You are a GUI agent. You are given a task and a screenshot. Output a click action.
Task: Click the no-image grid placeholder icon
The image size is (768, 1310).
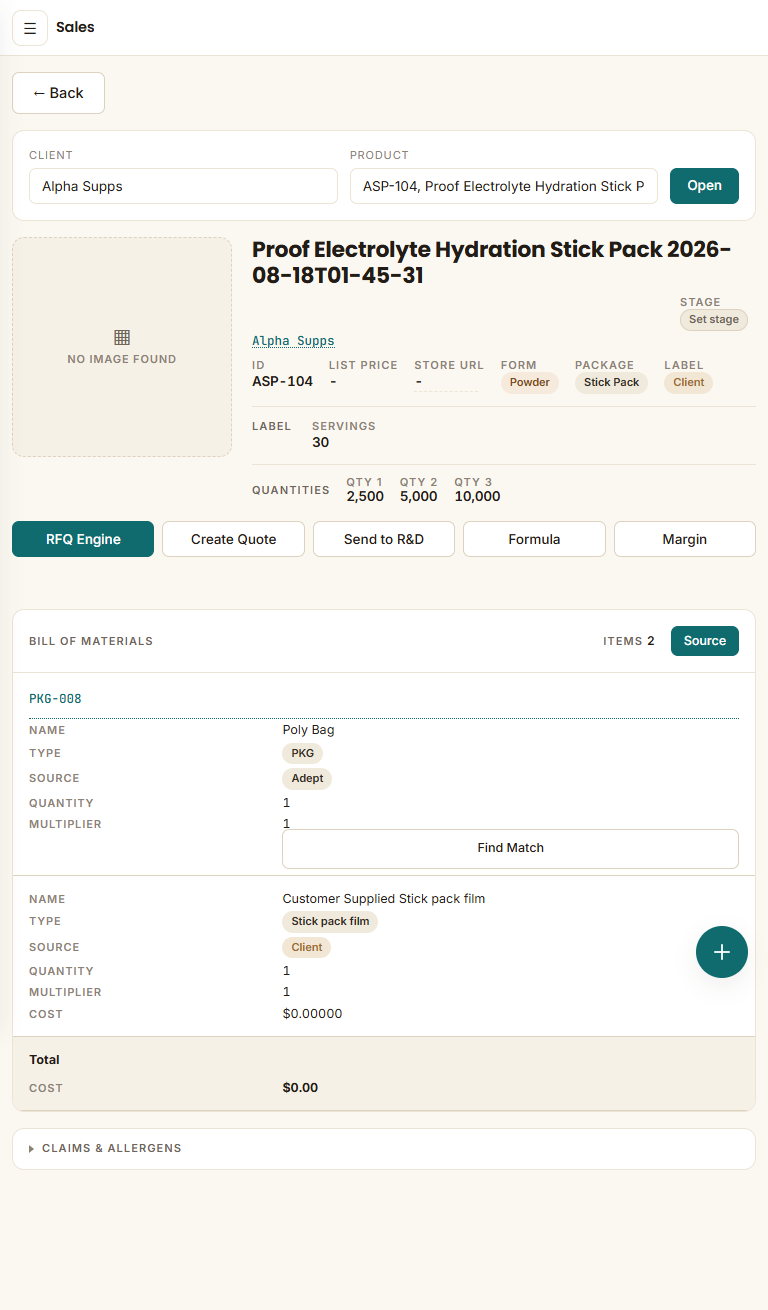[x=122, y=337]
